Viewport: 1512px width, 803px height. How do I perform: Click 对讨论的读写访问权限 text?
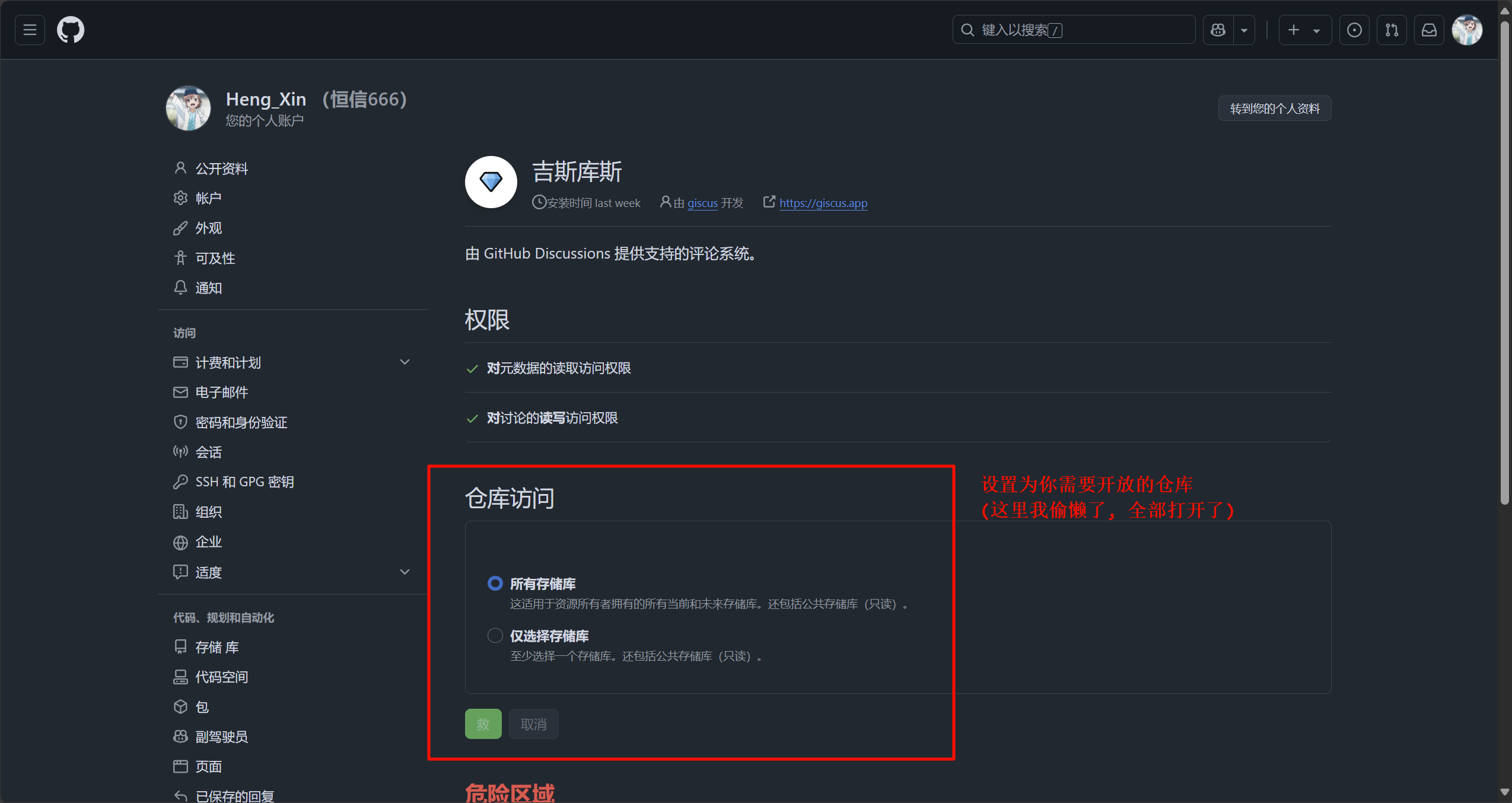click(552, 418)
